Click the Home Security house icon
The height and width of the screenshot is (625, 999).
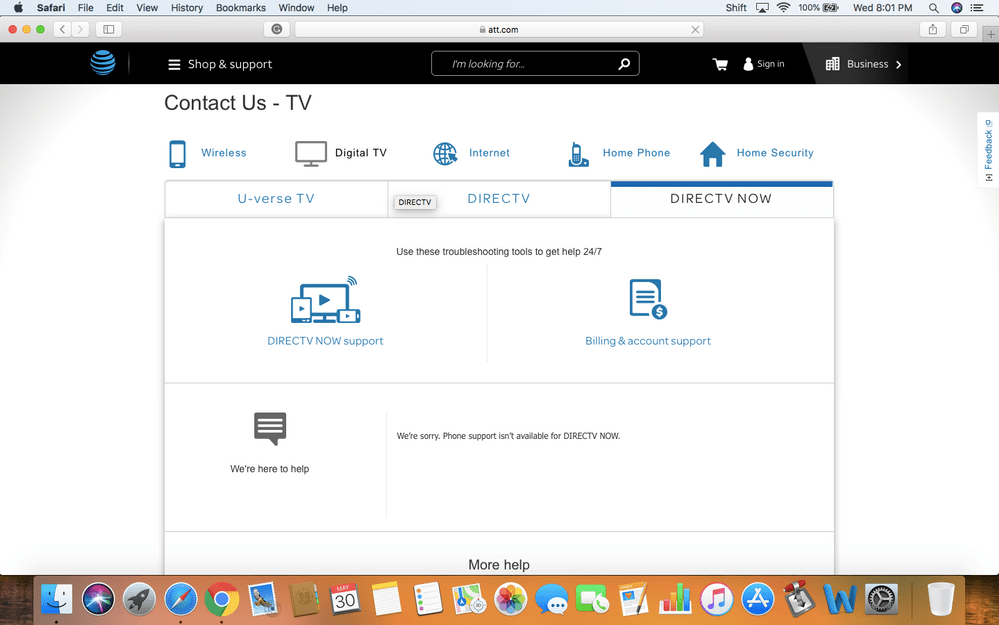pos(712,154)
